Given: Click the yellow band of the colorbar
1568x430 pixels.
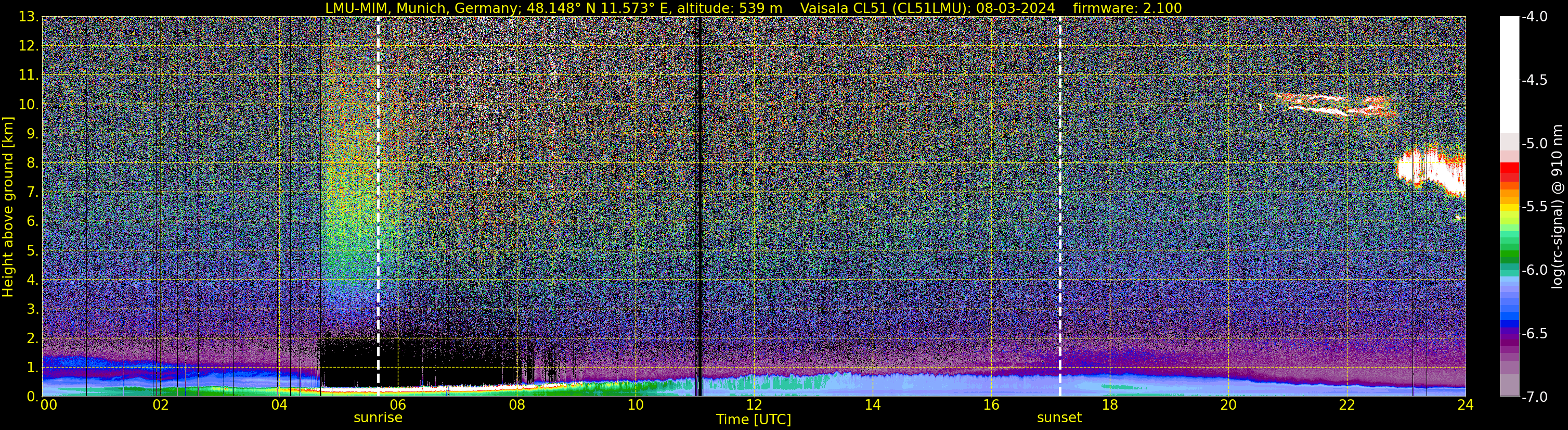Looking at the screenshot, I should point(1509,209).
